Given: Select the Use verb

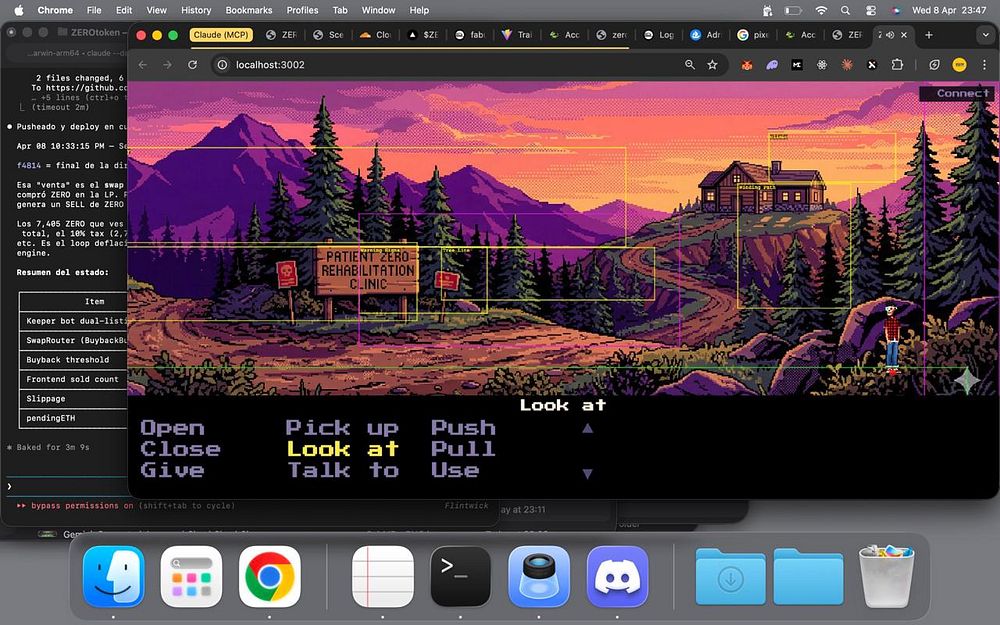Looking at the screenshot, I should 455,471.
